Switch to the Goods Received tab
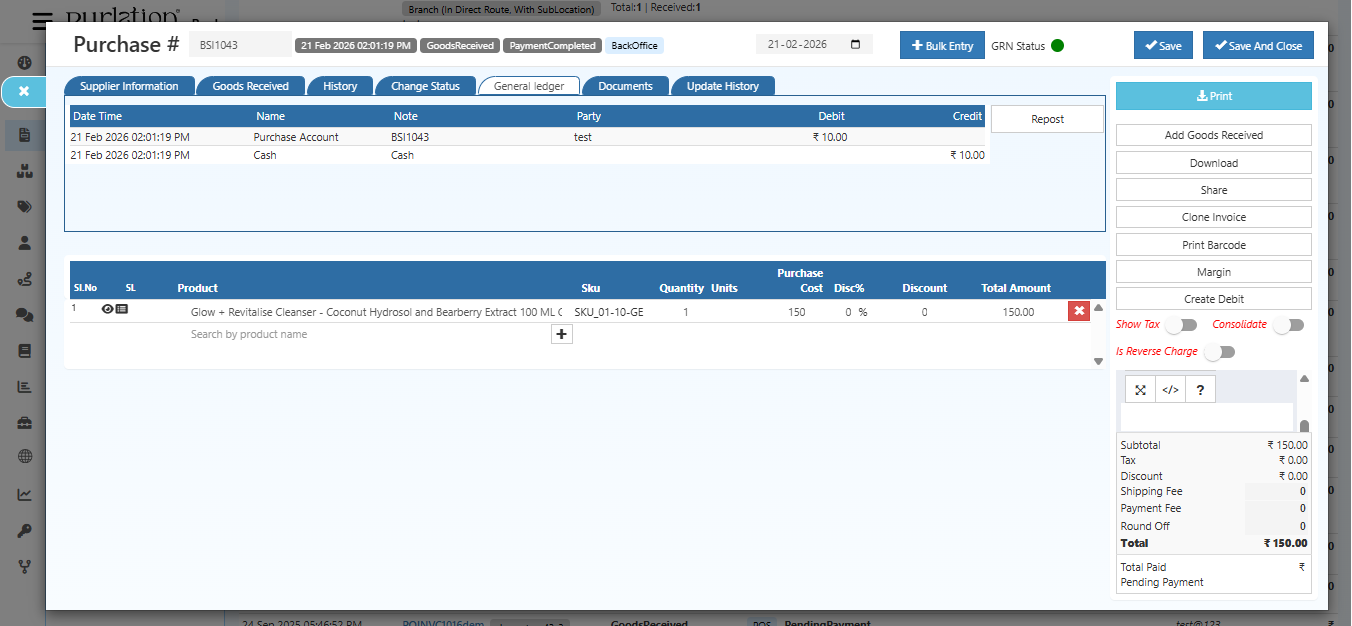Image resolution: width=1352 pixels, height=626 pixels. click(x=250, y=86)
